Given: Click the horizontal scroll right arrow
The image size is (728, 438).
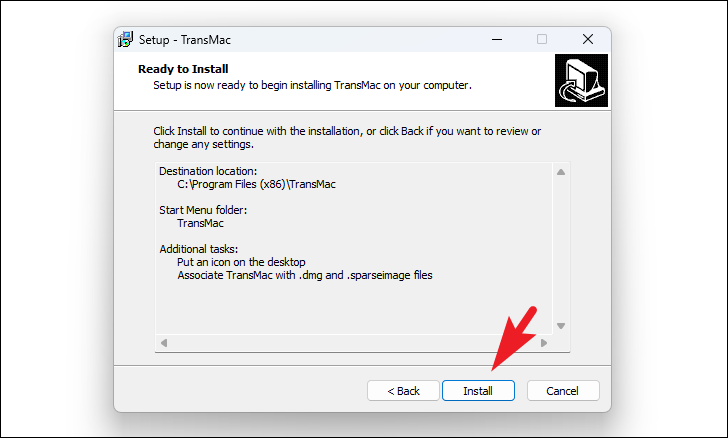Looking at the screenshot, I should 544,343.
